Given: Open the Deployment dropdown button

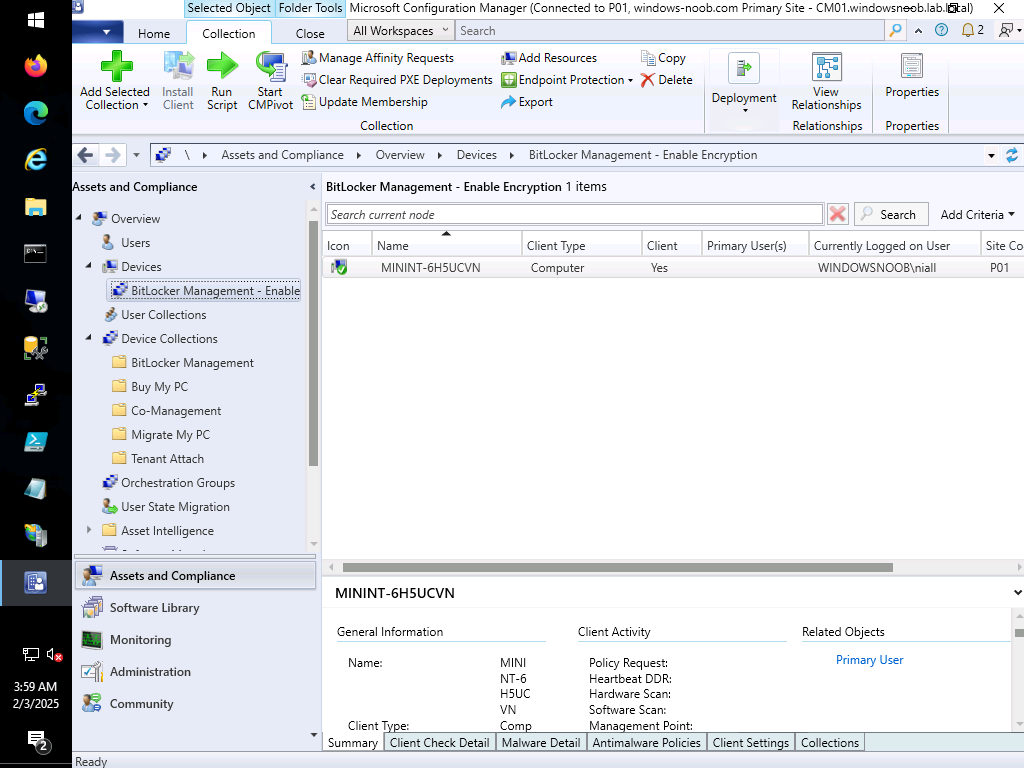Looking at the screenshot, I should click(x=744, y=82).
